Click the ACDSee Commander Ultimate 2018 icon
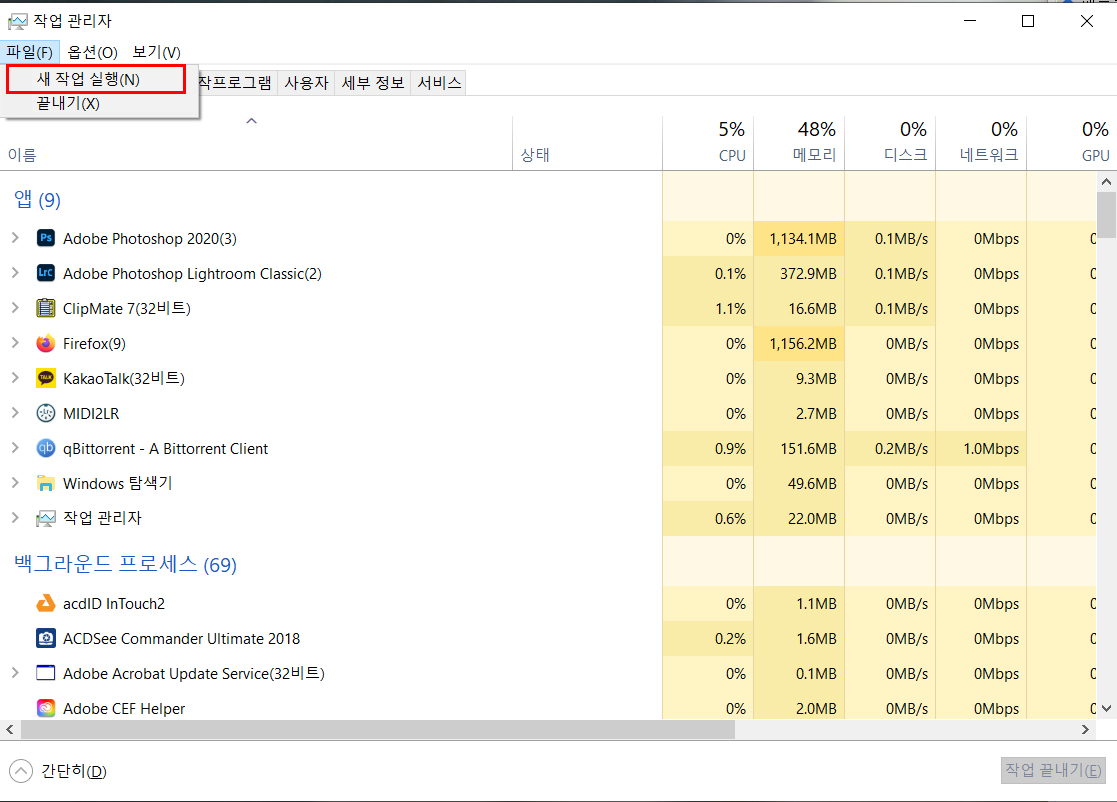The width and height of the screenshot is (1117, 802). click(x=46, y=638)
